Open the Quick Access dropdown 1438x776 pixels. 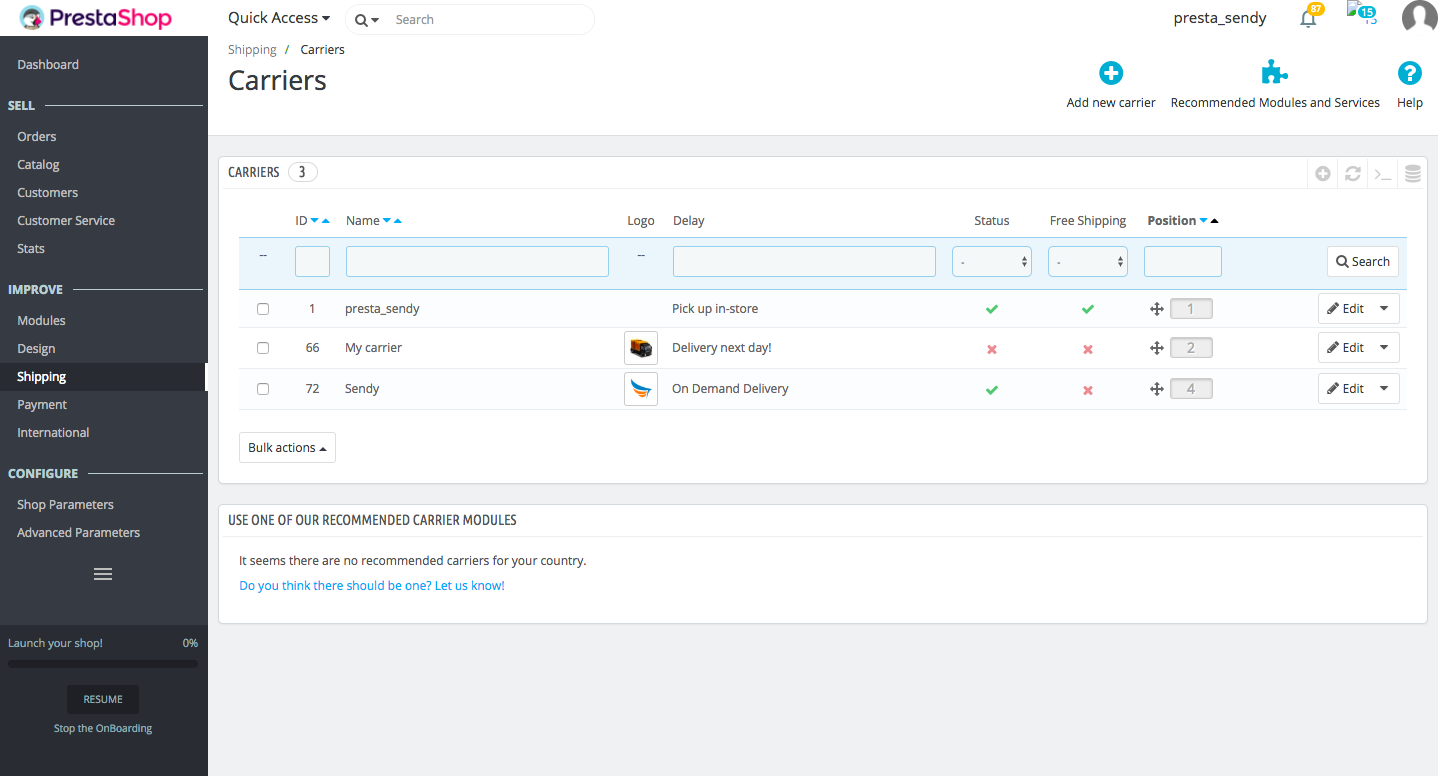point(279,18)
